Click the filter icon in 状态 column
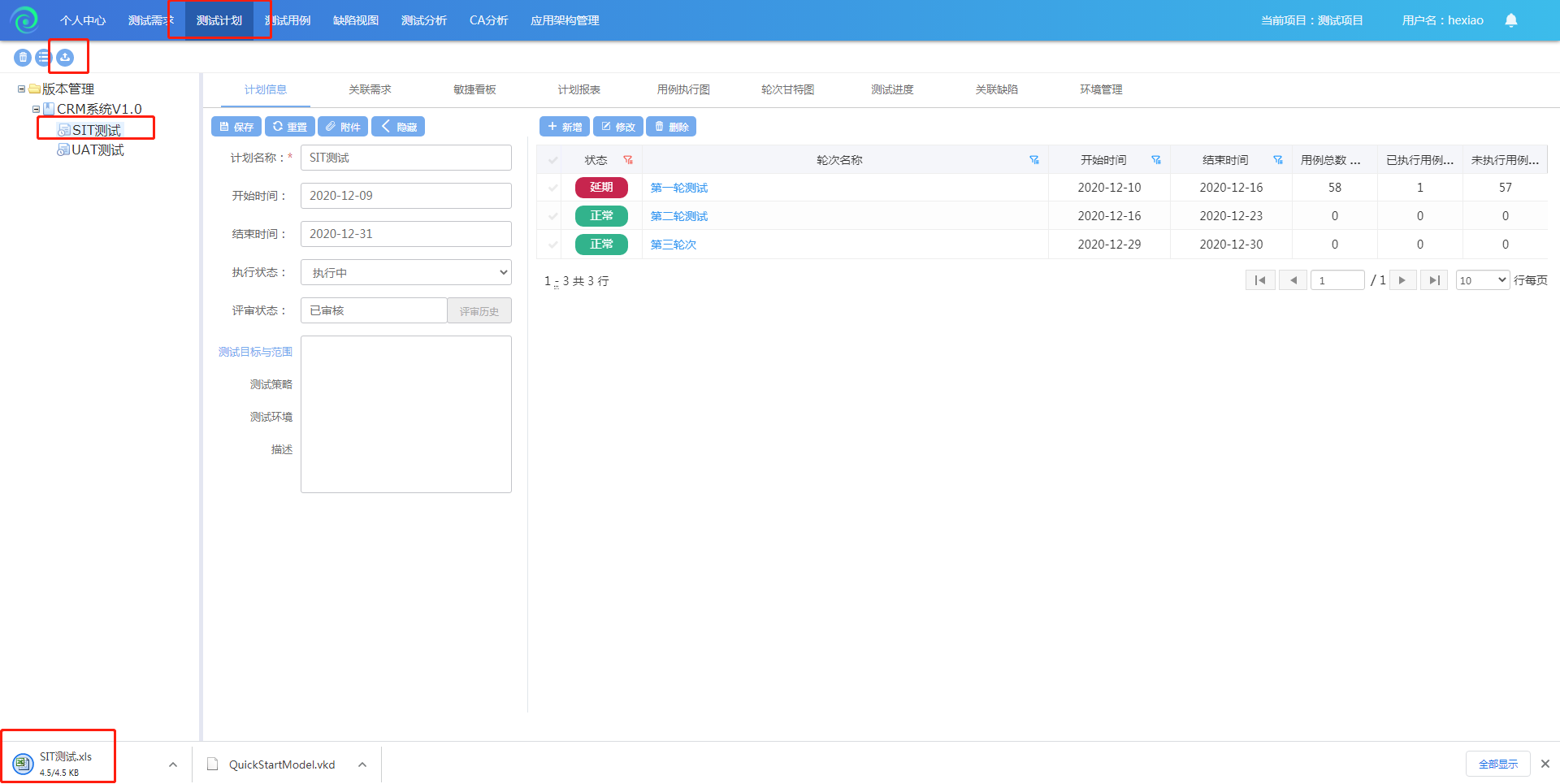 628,160
